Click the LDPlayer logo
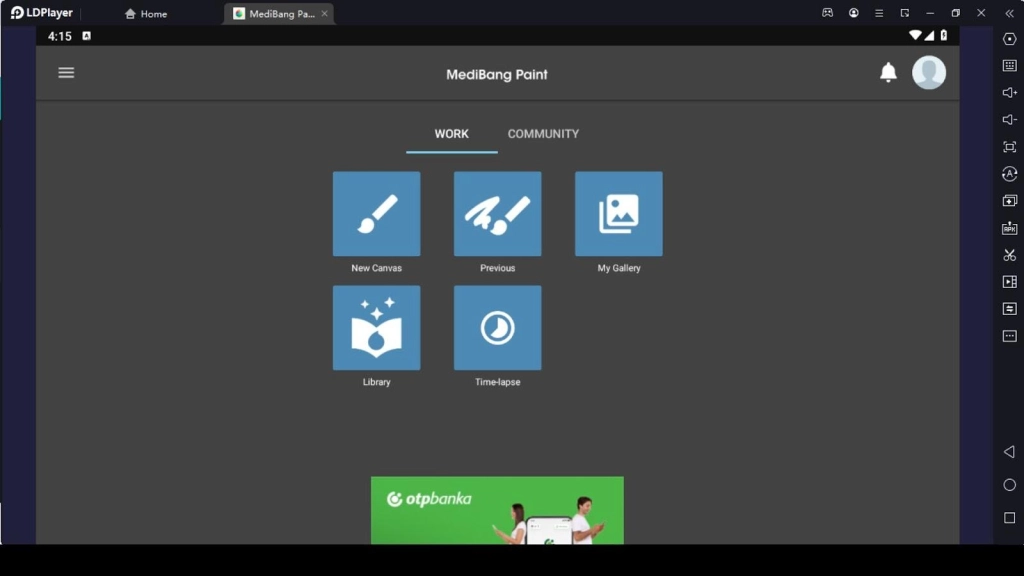Screen dimensions: 1024x576 [x=42, y=13]
